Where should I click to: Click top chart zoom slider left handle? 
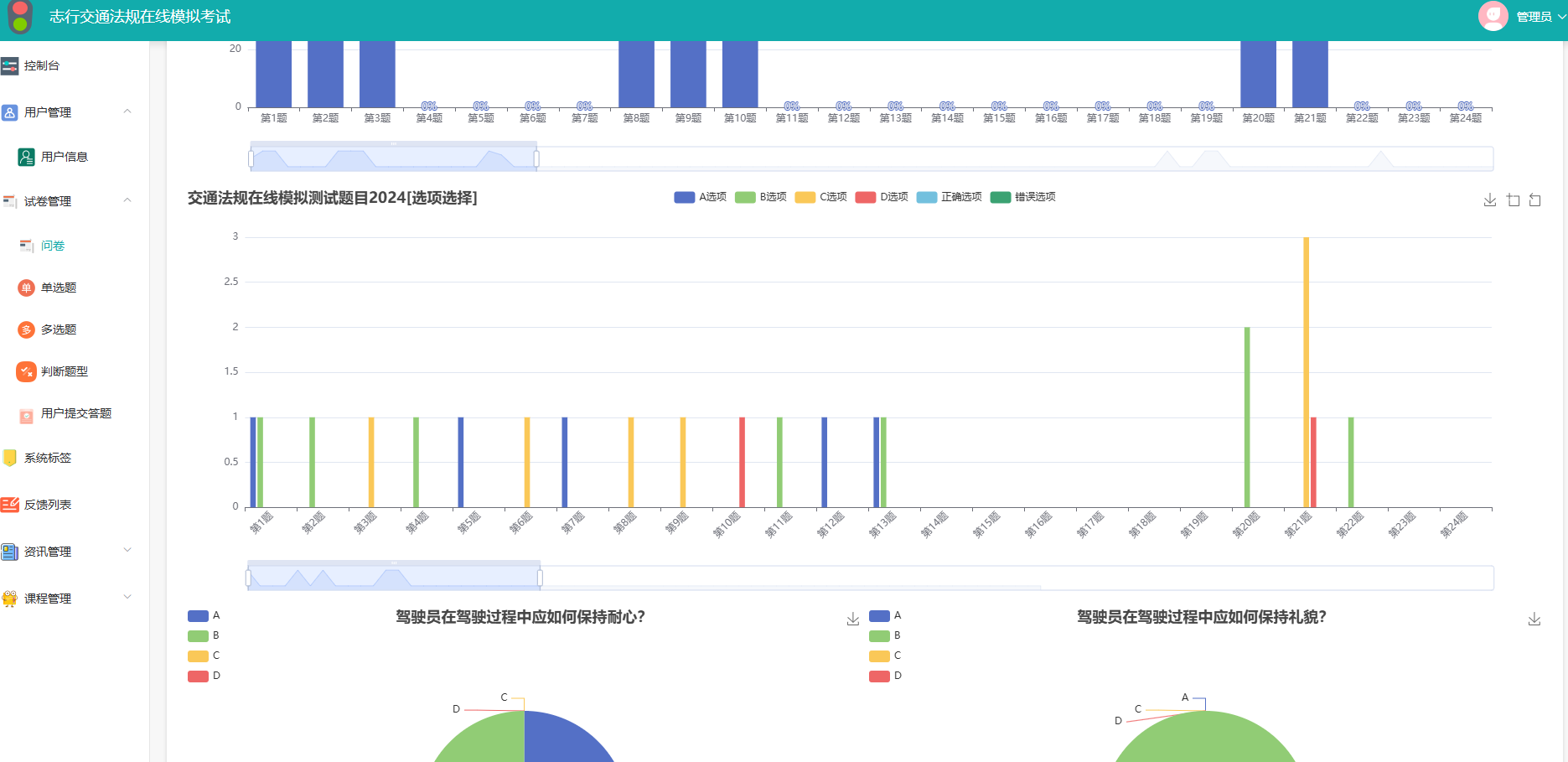pyautogui.click(x=251, y=158)
